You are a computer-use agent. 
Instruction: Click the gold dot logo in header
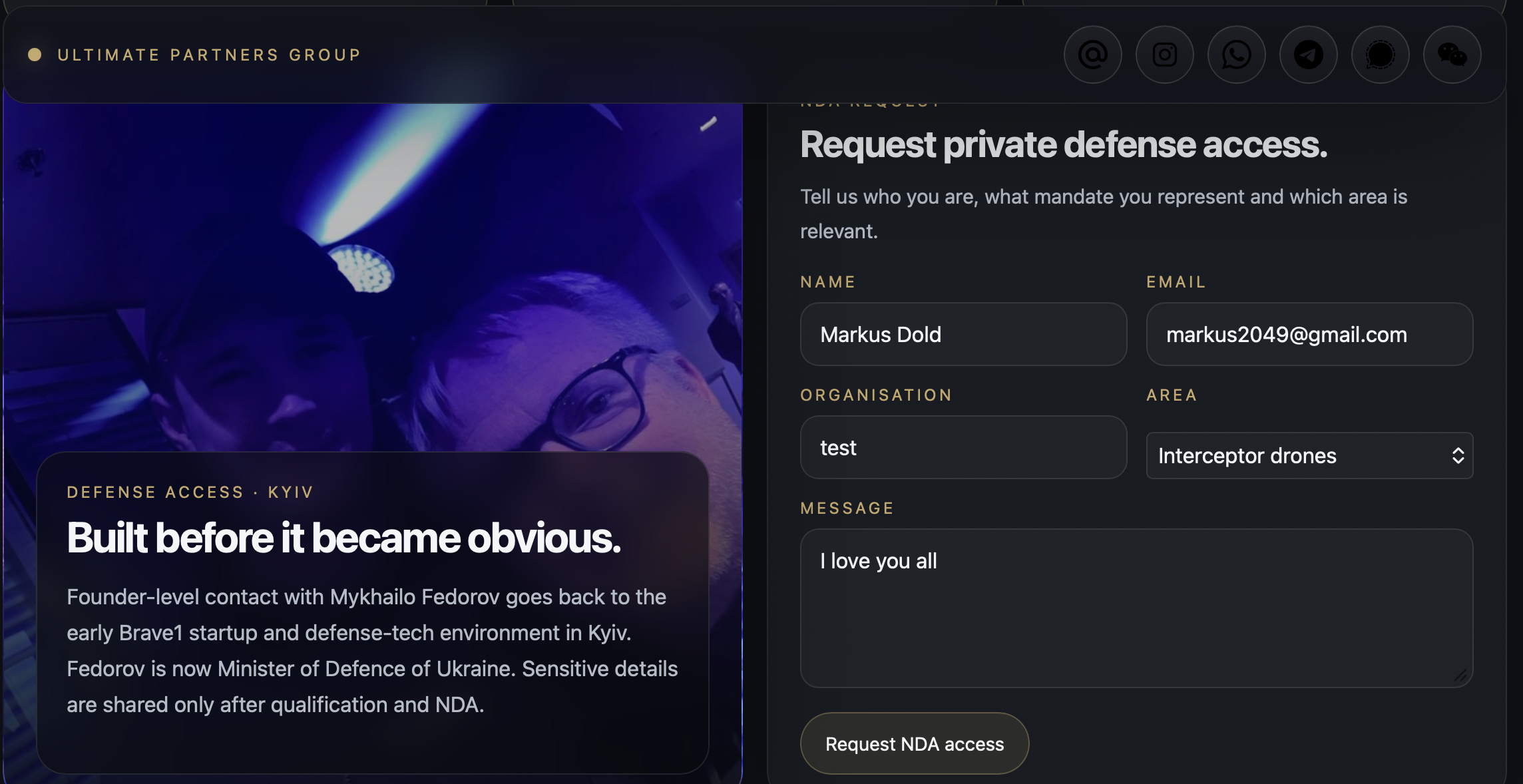(x=35, y=55)
